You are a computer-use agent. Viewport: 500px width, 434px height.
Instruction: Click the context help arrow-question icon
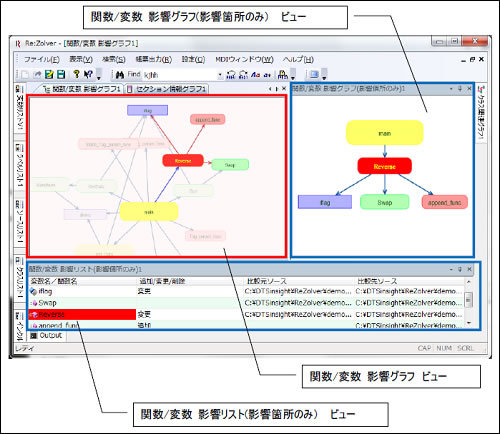(88, 74)
